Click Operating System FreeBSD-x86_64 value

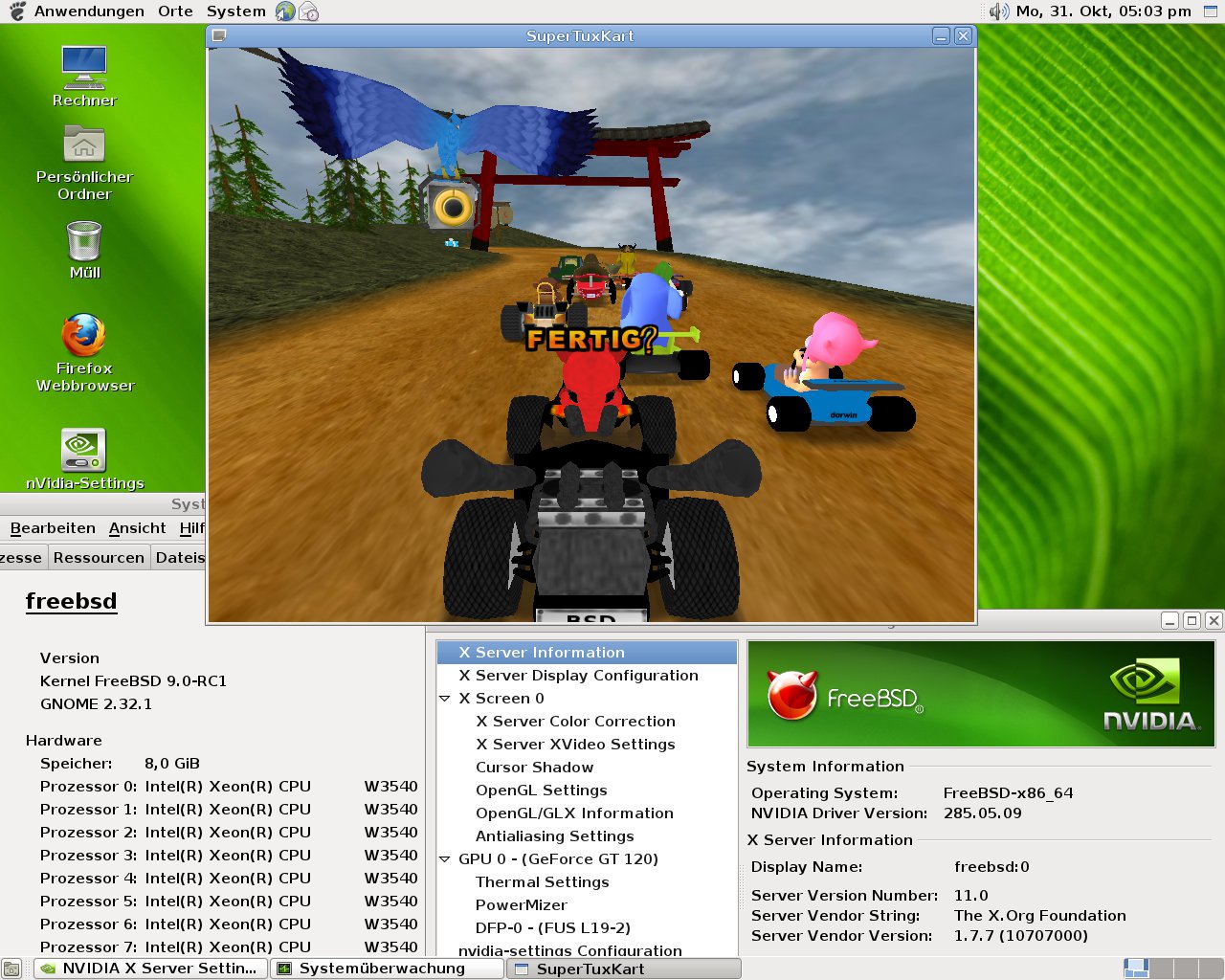pyautogui.click(x=1008, y=793)
